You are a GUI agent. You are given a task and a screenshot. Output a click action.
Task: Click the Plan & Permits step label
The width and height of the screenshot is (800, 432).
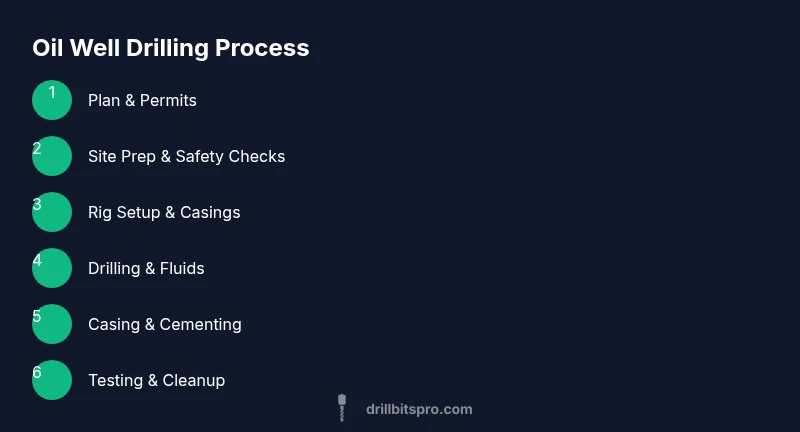click(142, 100)
